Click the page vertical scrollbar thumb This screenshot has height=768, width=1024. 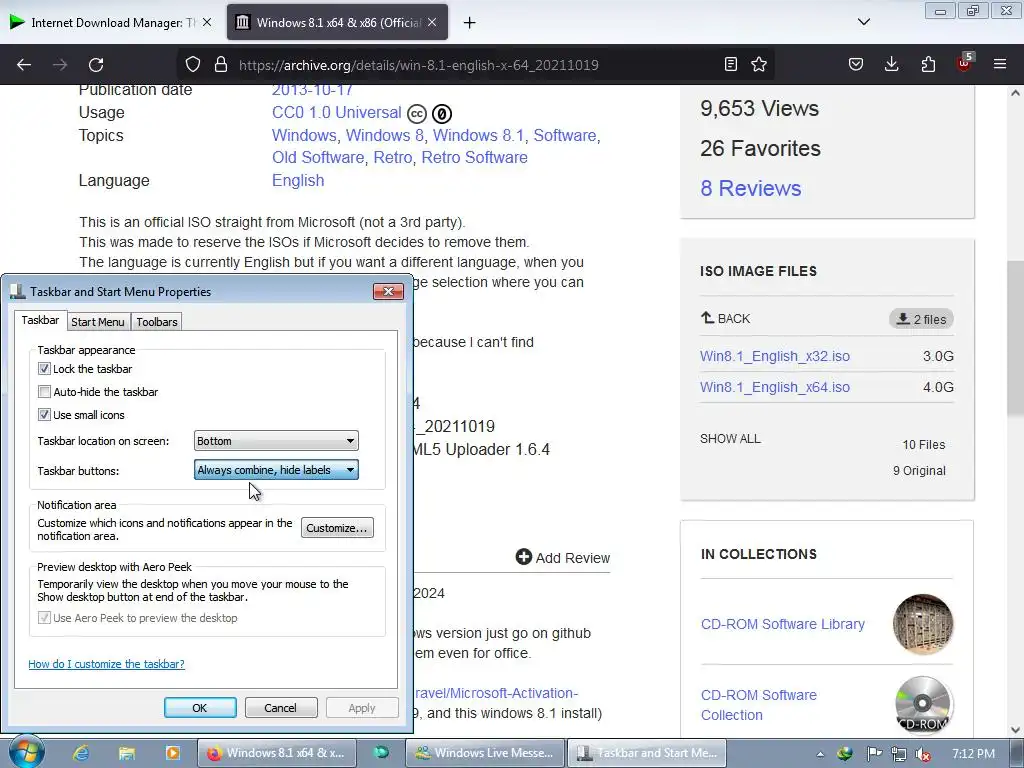(1015, 338)
